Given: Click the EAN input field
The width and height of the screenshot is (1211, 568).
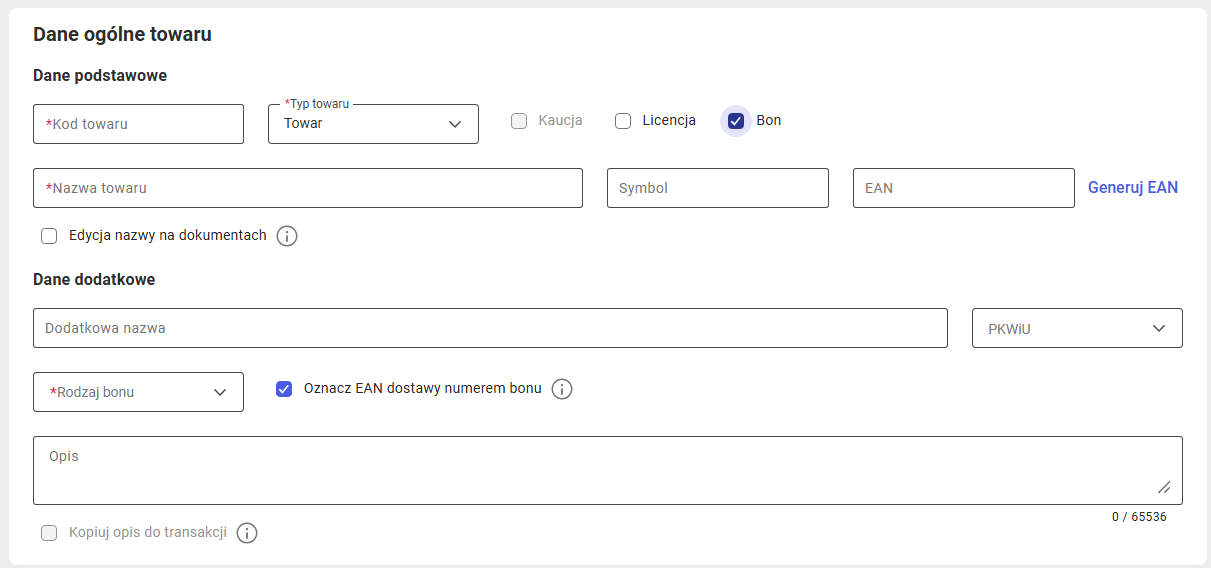Looking at the screenshot, I should tap(964, 188).
